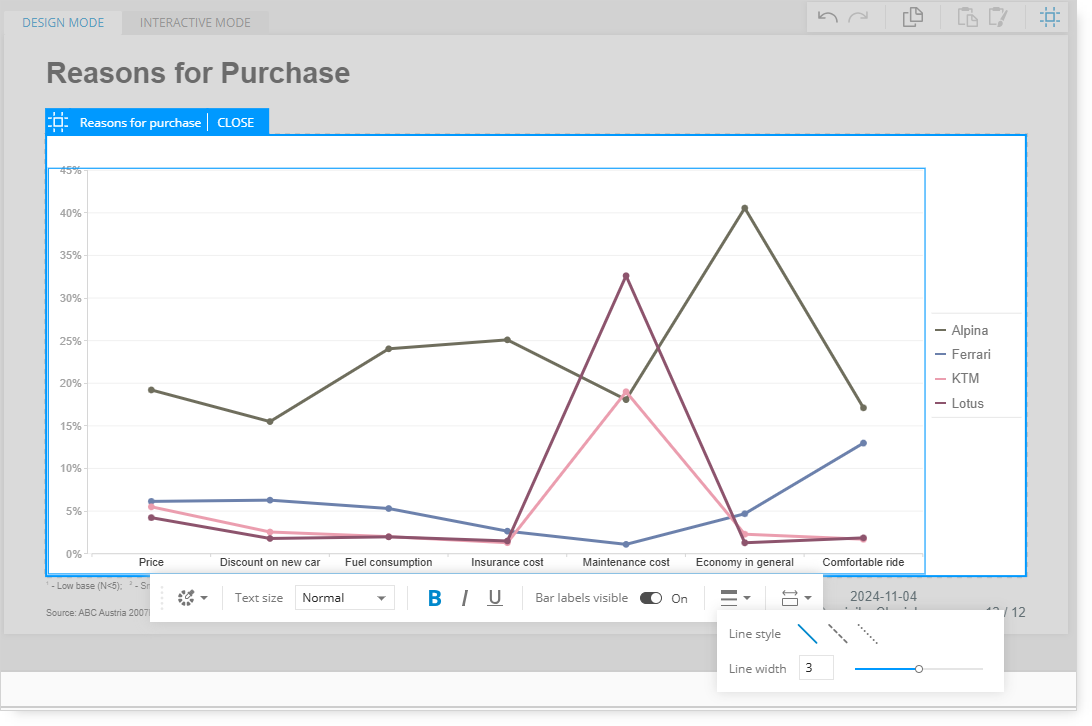Image resolution: width=1092 pixels, height=726 pixels.
Task: Click the KTM peak point at Maintenance cost
Action: click(x=626, y=392)
